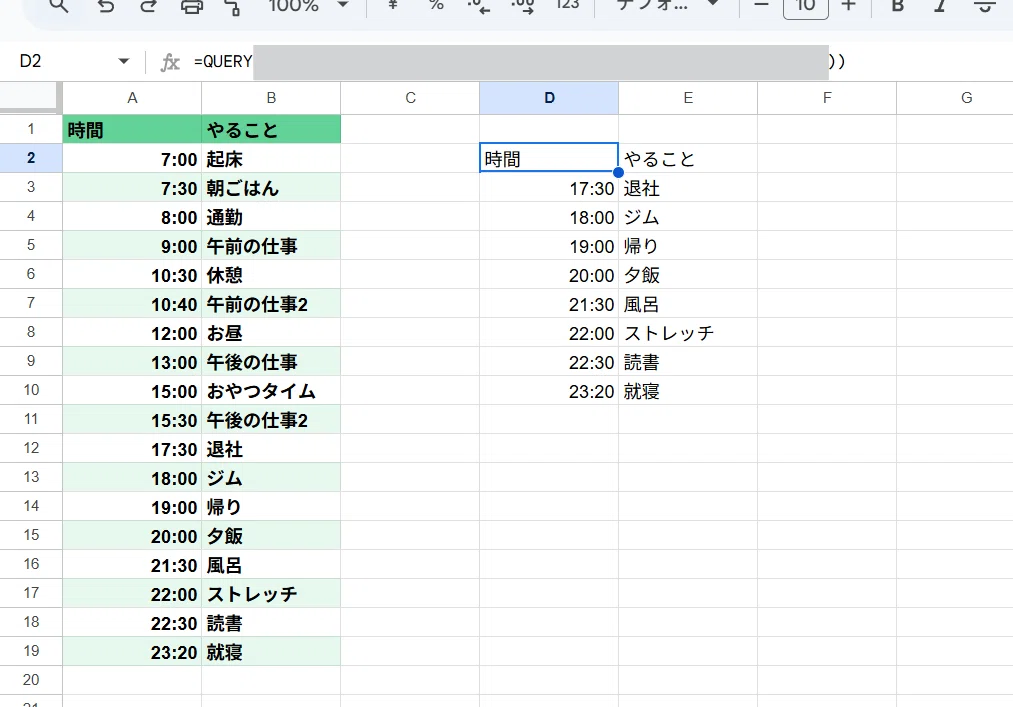Screen dimensions: 1013x707
Task: Undo the last action
Action: pos(106,6)
